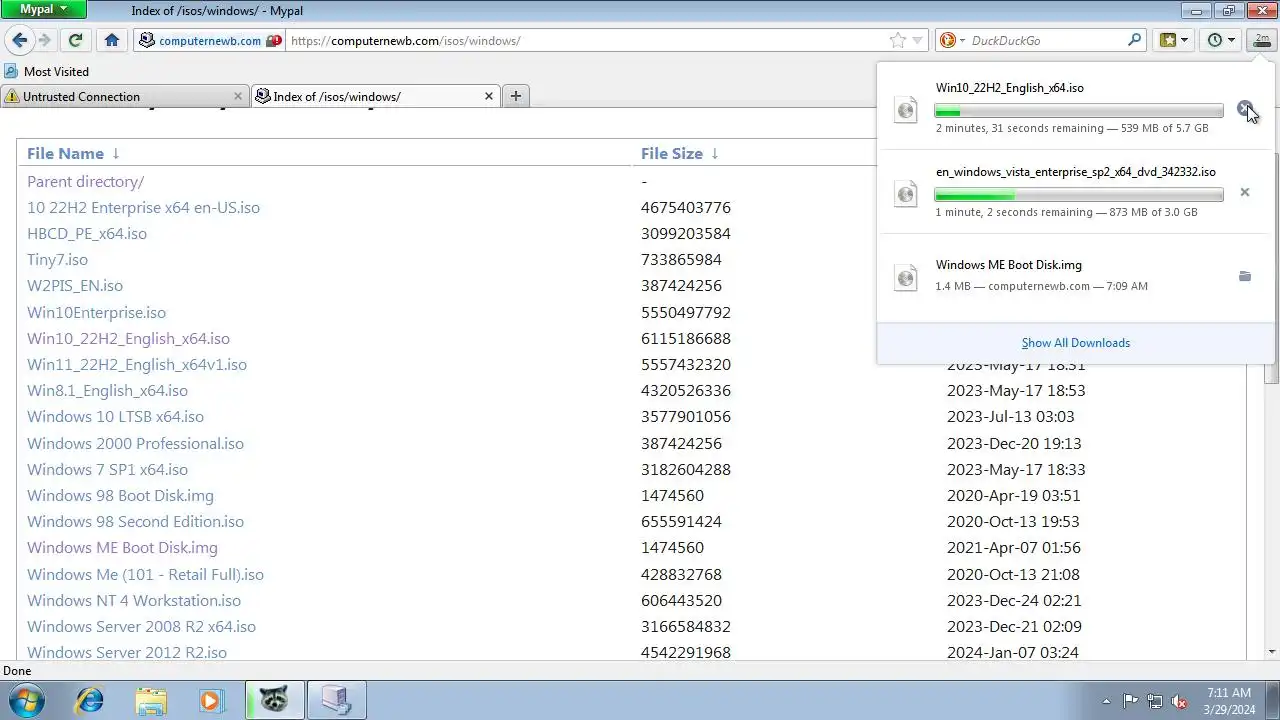Click Windows ME Boot Disk.img link in list
The width and height of the screenshot is (1280, 720).
[122, 548]
